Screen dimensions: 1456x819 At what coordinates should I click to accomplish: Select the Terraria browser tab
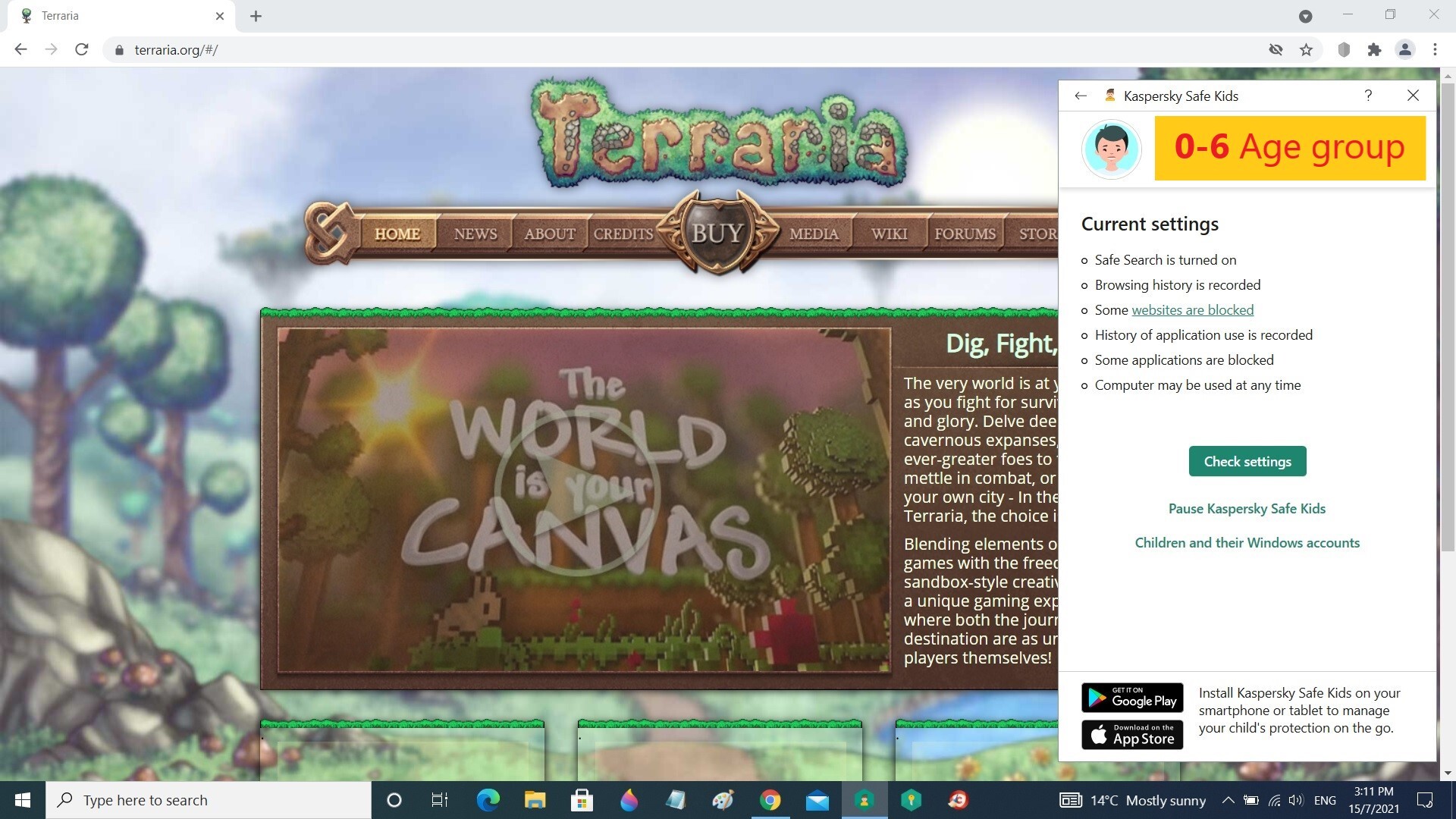[x=121, y=16]
